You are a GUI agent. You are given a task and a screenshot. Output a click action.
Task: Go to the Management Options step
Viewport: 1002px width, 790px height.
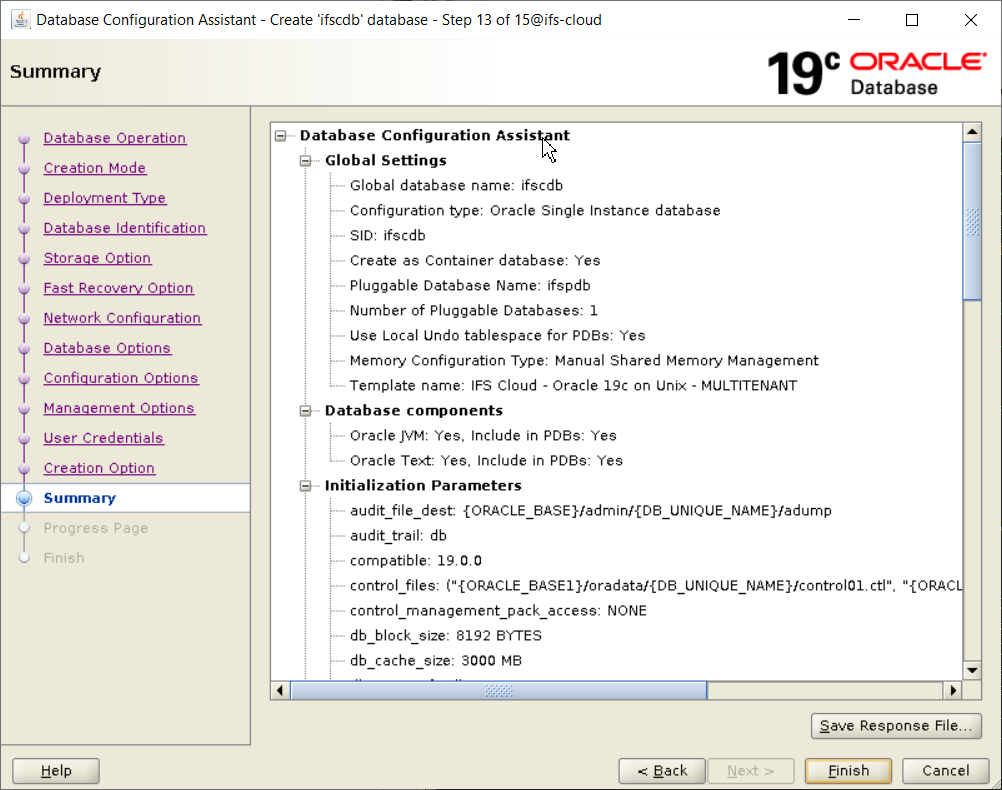coord(119,408)
